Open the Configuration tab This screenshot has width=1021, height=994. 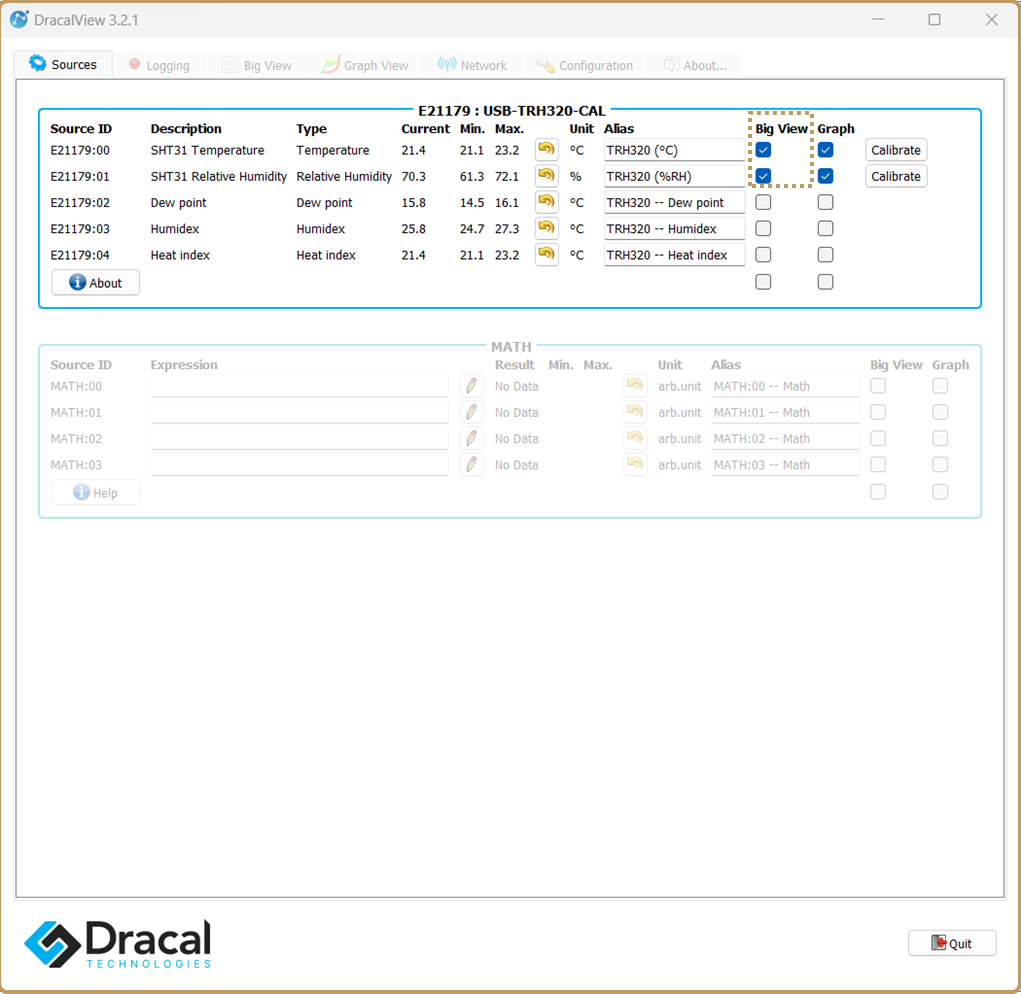pyautogui.click(x=585, y=65)
